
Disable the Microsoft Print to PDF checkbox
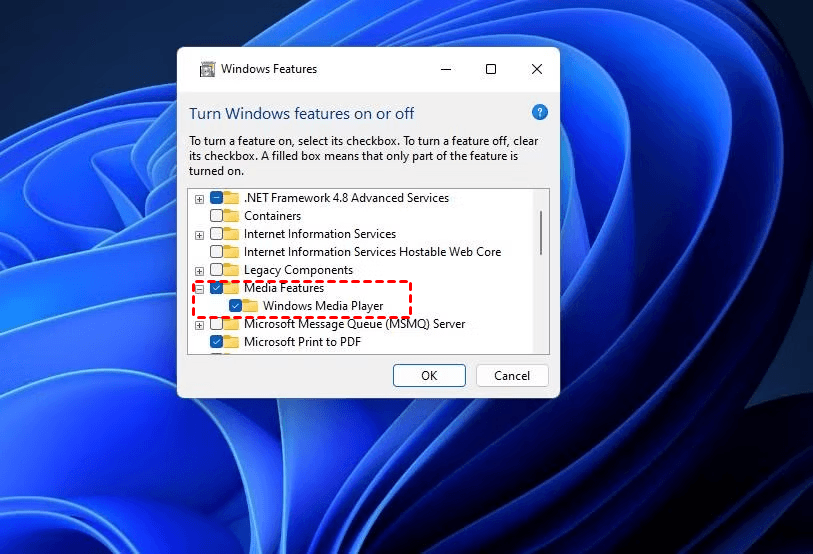pos(216,342)
